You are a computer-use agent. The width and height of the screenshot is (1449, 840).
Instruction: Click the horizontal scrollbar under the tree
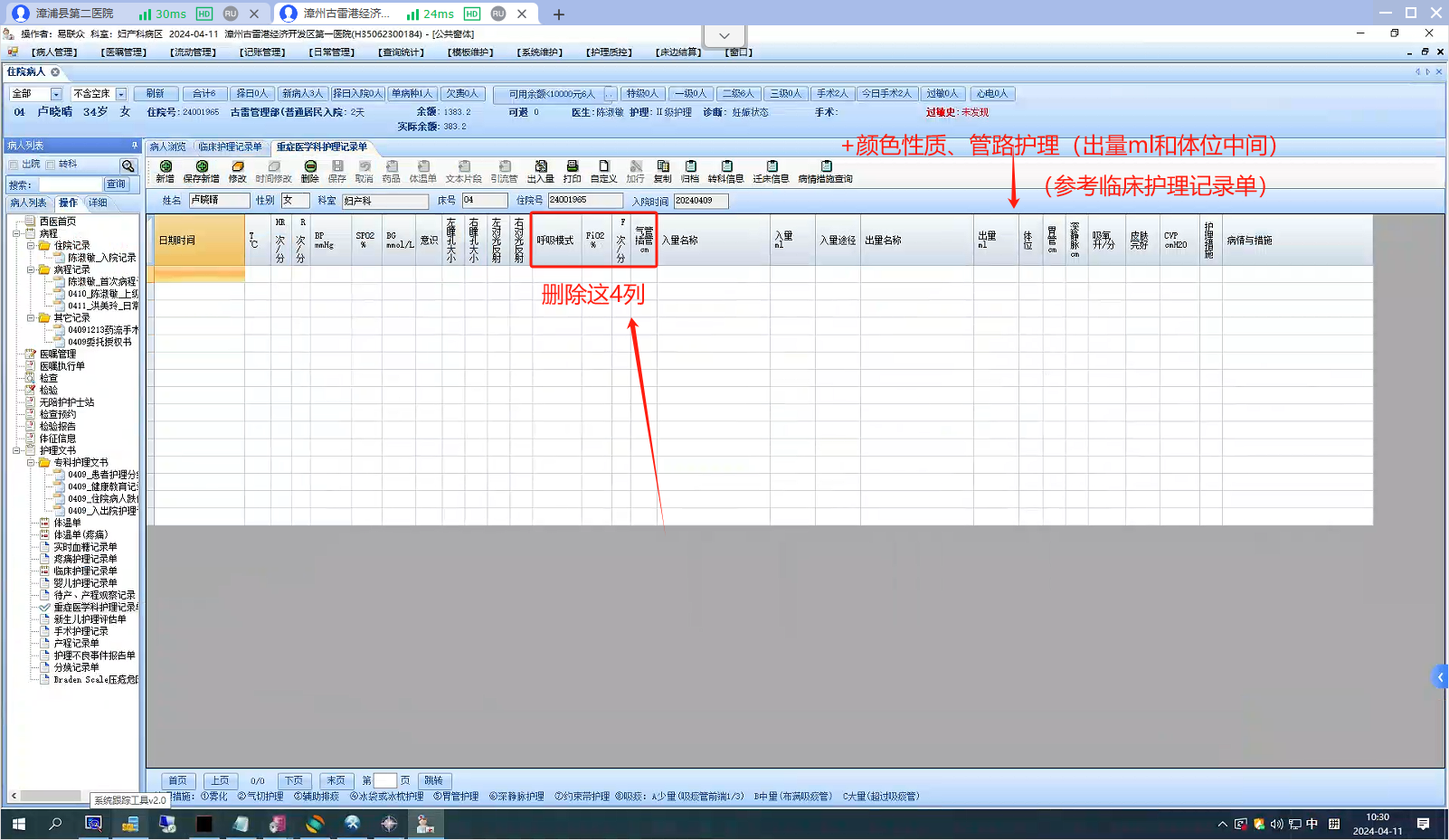tap(51, 796)
